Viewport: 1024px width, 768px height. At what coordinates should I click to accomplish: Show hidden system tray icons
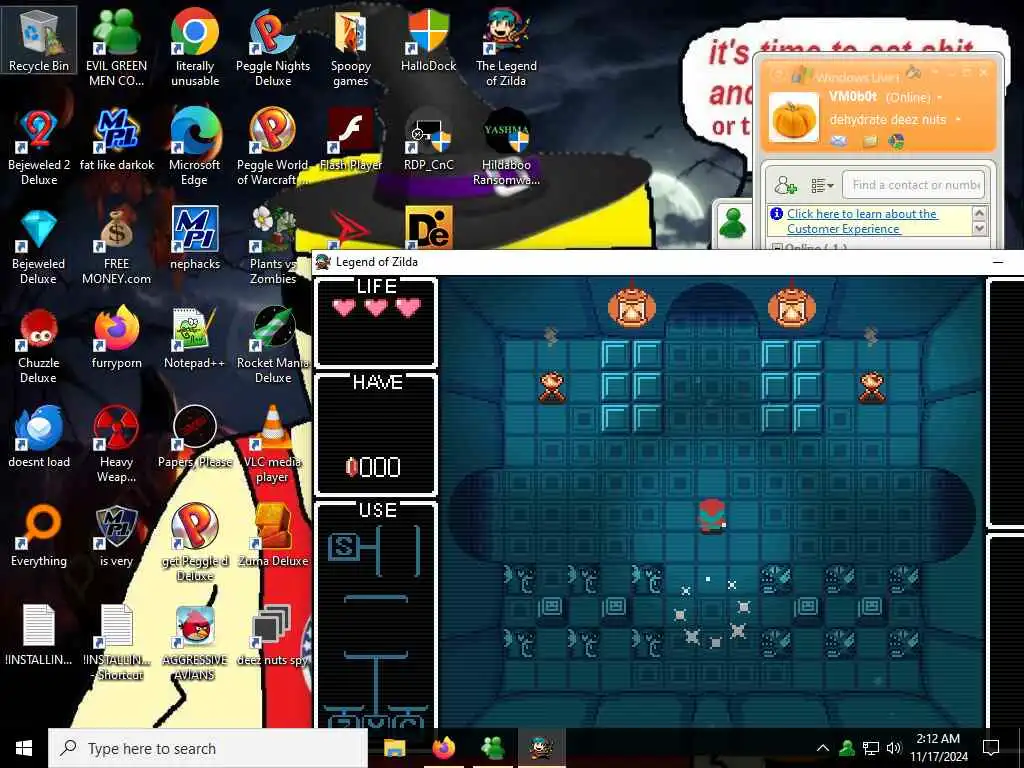(x=823, y=748)
